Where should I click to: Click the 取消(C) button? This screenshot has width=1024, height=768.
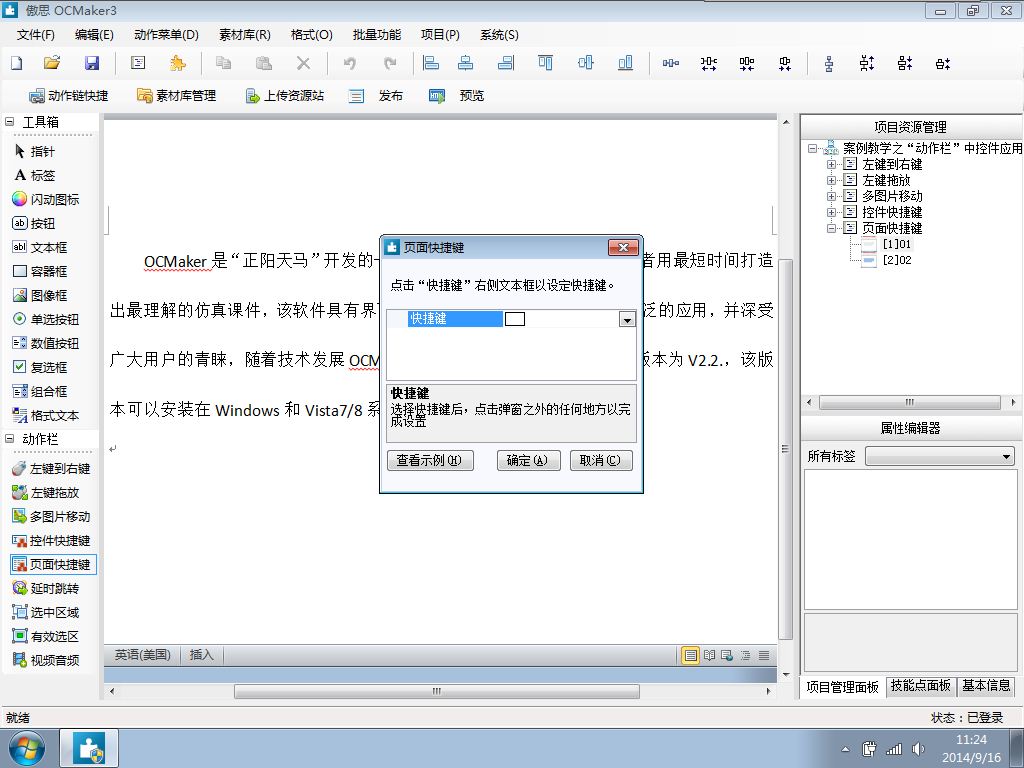(x=601, y=460)
